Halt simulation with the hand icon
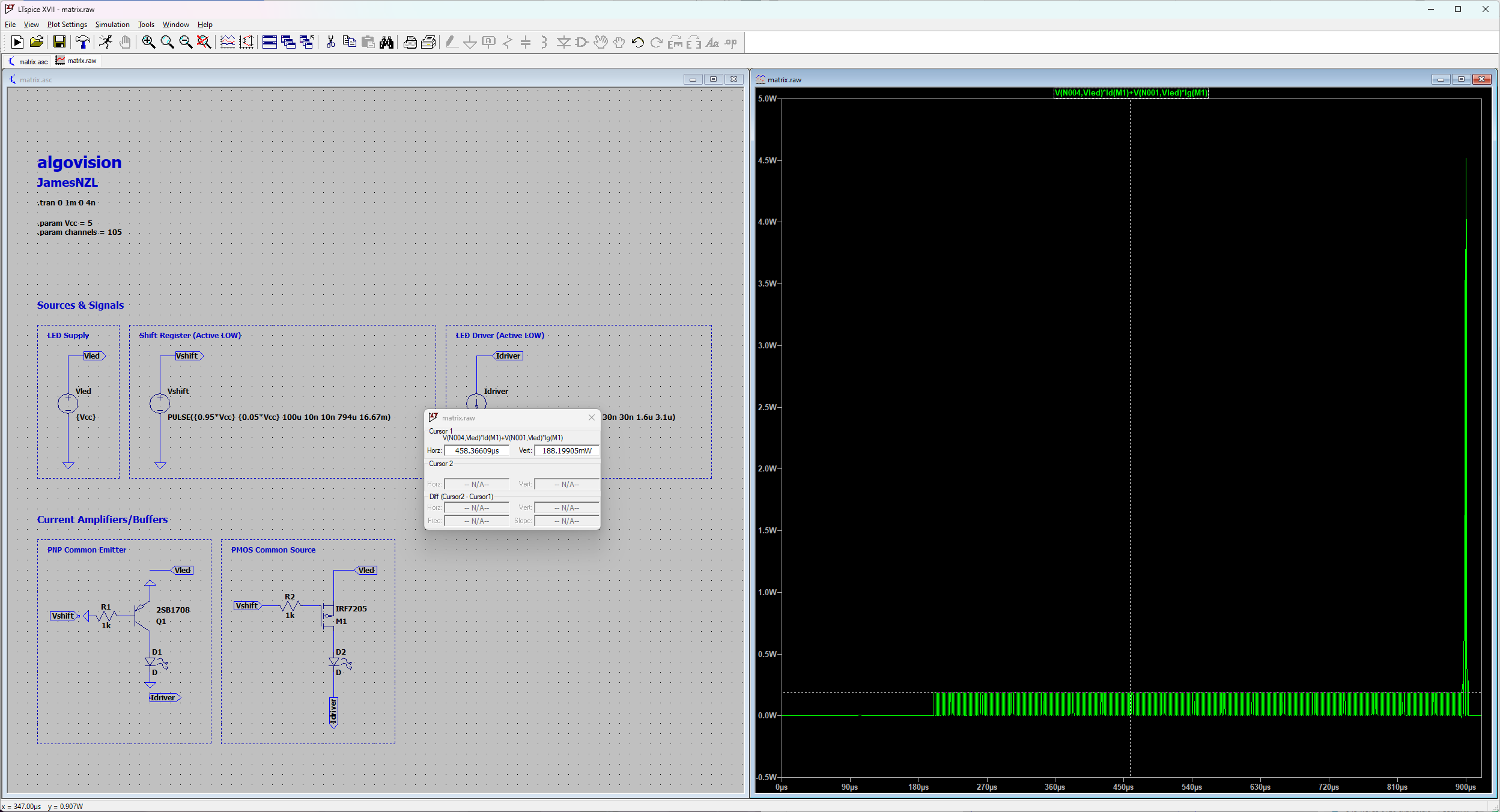Image resolution: width=1500 pixels, height=812 pixels. click(x=125, y=42)
